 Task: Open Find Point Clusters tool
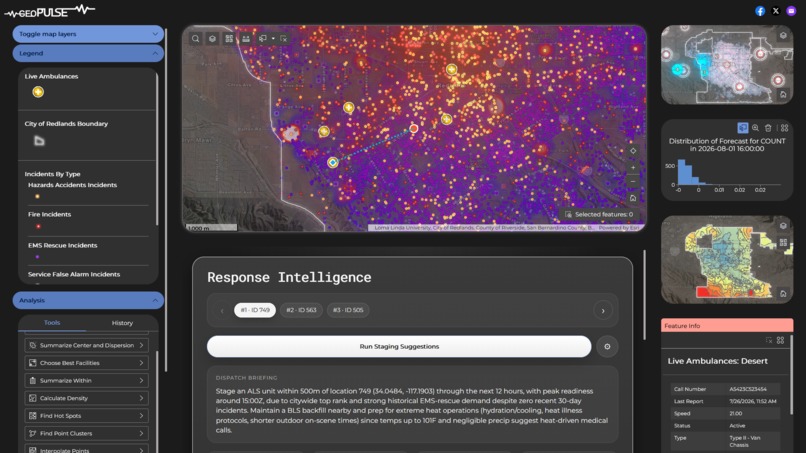[x=86, y=433]
